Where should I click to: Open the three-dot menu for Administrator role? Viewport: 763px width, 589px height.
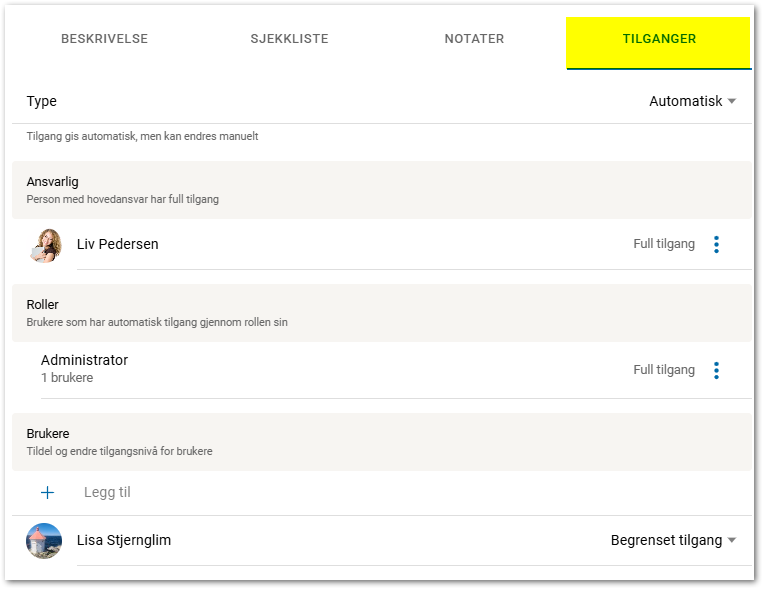(x=716, y=370)
